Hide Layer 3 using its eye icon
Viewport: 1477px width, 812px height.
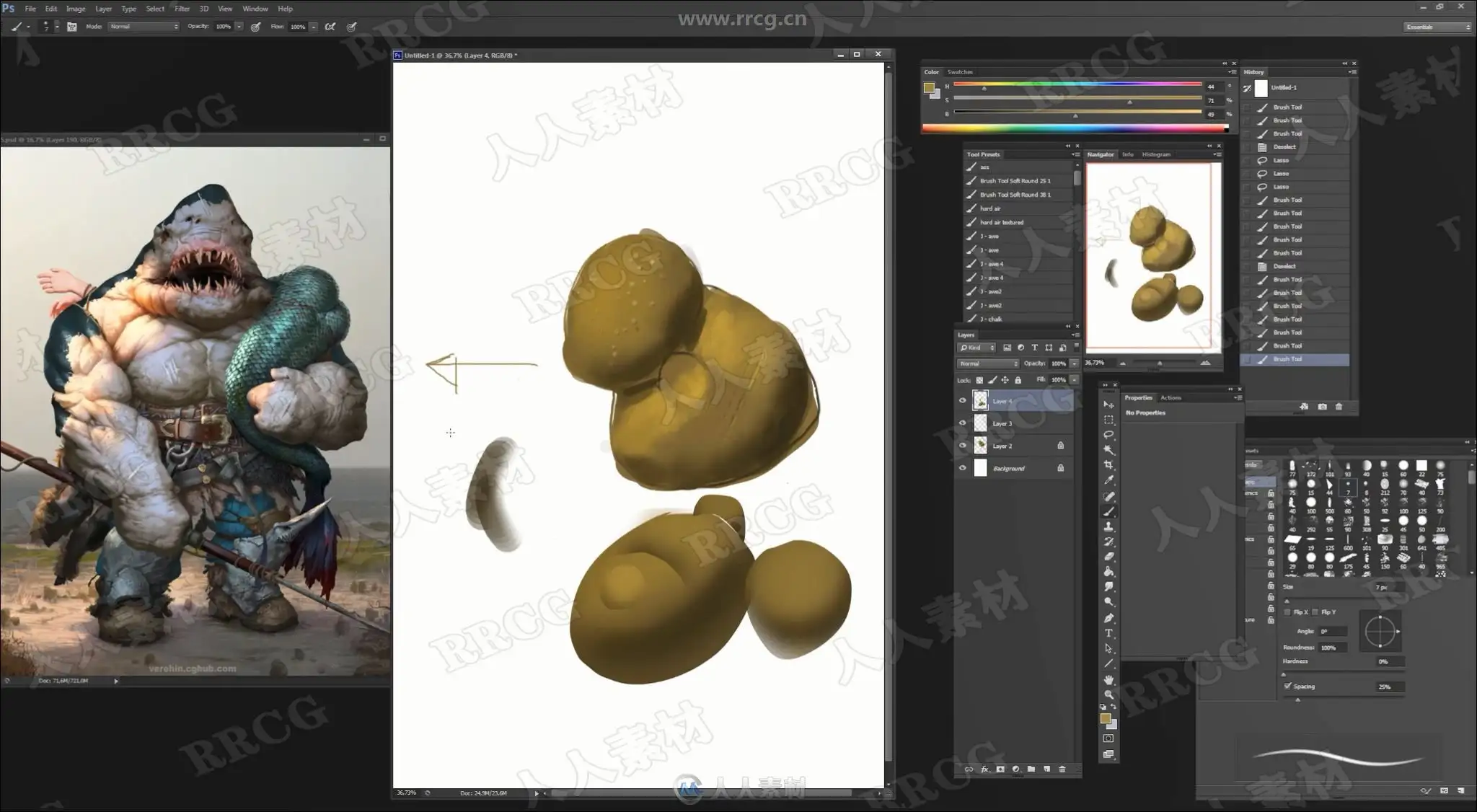(962, 423)
